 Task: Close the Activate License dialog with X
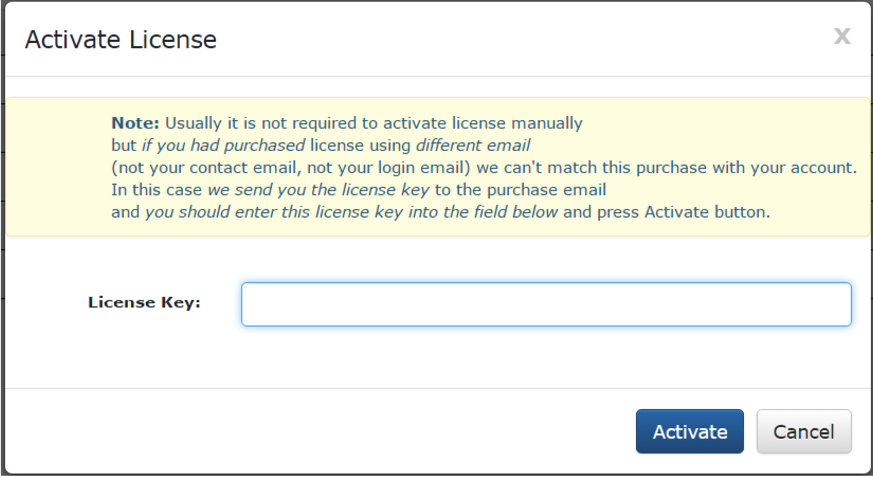(x=842, y=37)
